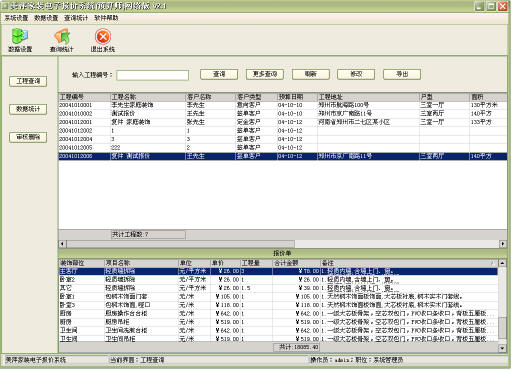Click the 合计金额 column header
Screen dimensions: 512x370
point(297,263)
